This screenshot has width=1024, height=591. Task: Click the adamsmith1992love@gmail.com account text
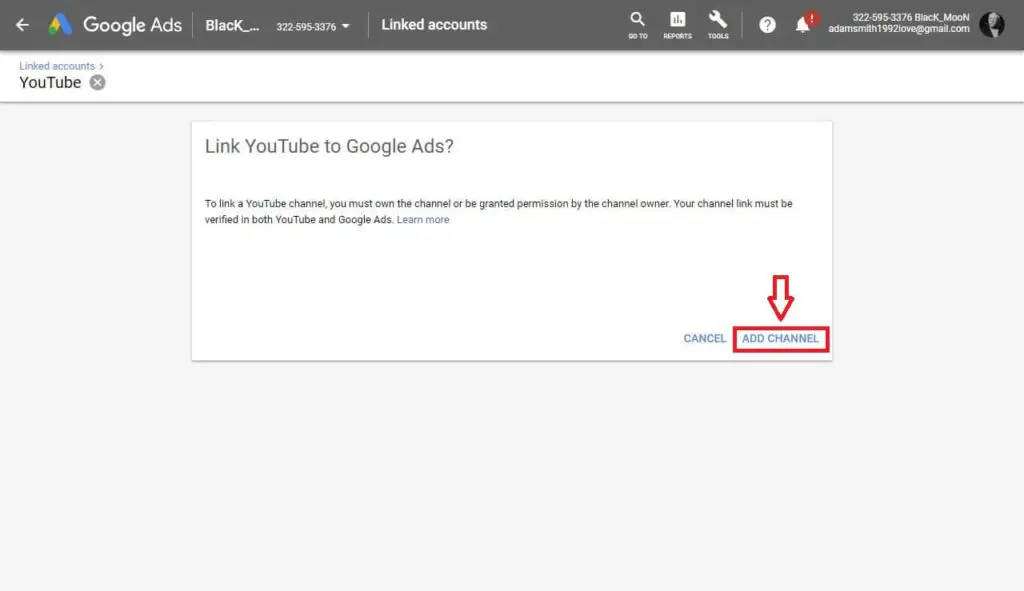coord(899,29)
